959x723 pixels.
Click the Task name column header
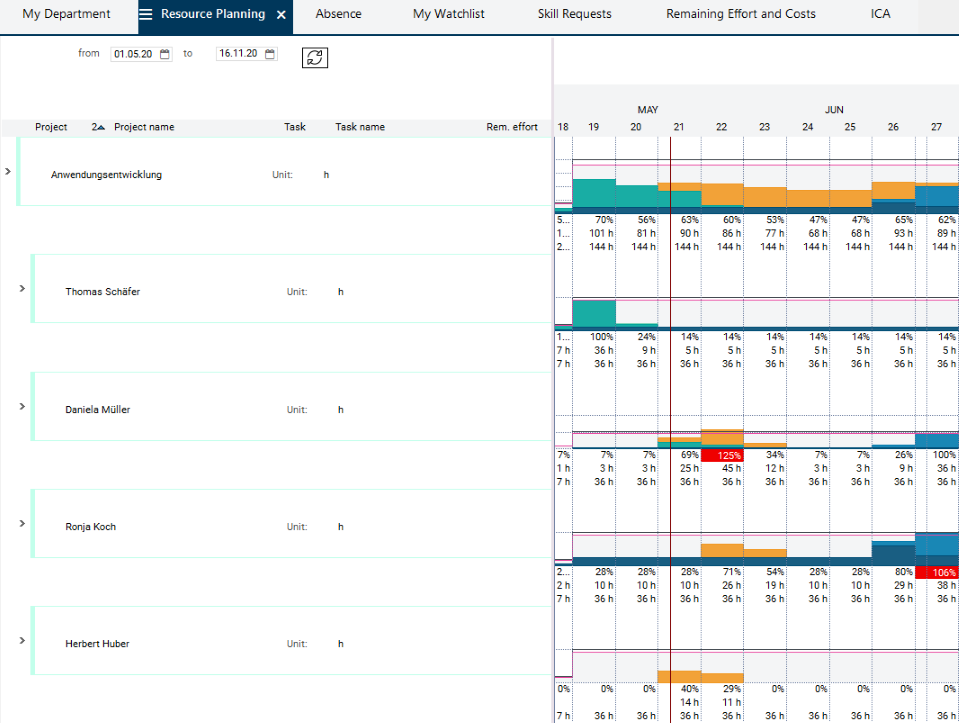(360, 127)
